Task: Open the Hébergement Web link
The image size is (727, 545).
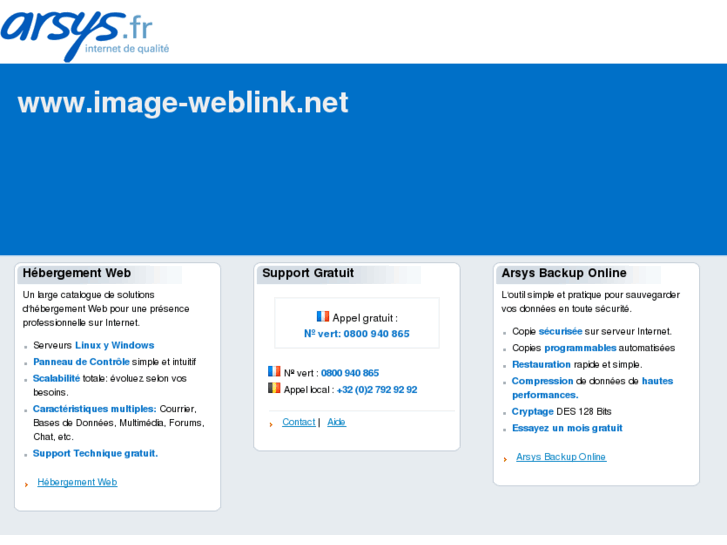Action: click(77, 482)
